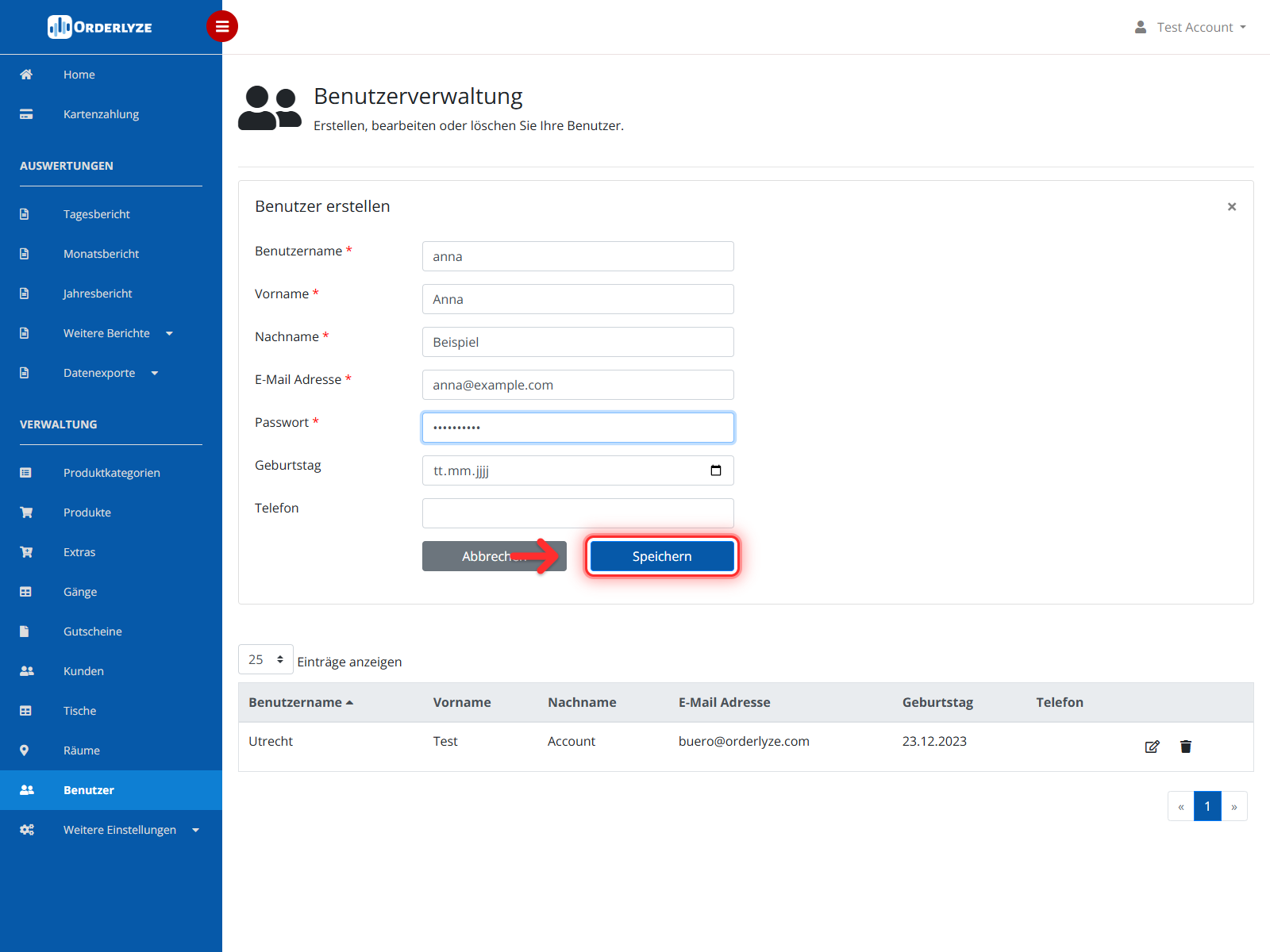Image resolution: width=1270 pixels, height=952 pixels.
Task: Click the Passwort input field
Action: click(578, 428)
